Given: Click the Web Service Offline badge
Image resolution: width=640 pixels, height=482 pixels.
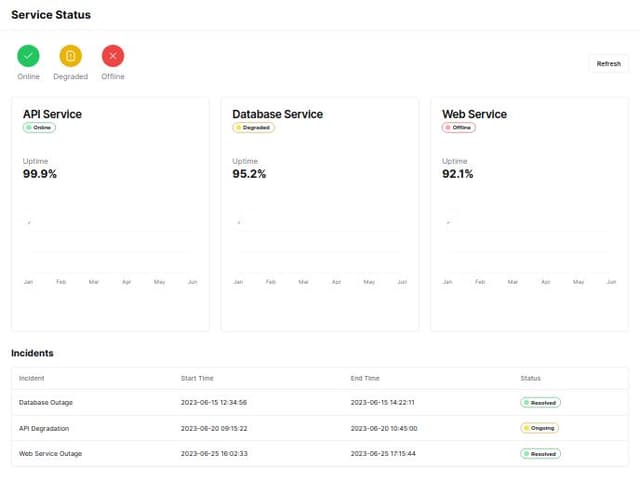Looking at the screenshot, I should pos(459,128).
